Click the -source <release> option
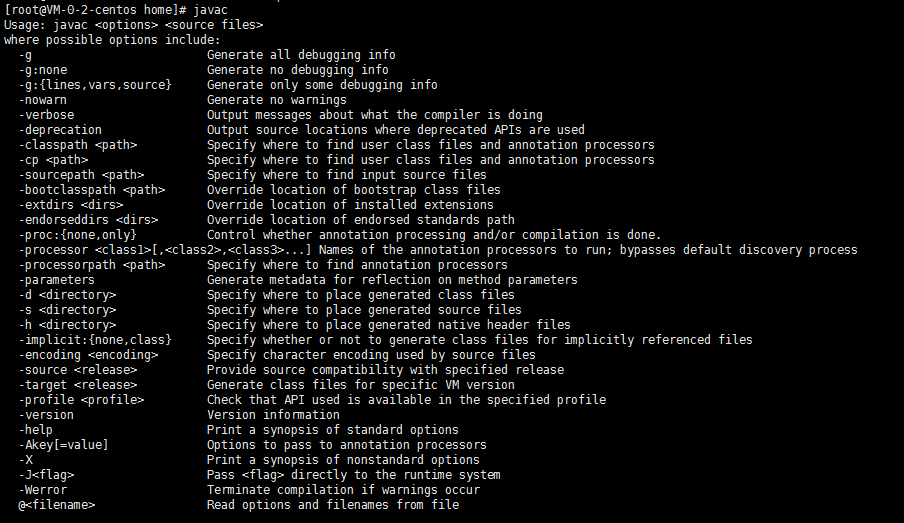Image resolution: width=904 pixels, height=523 pixels. coord(78,370)
